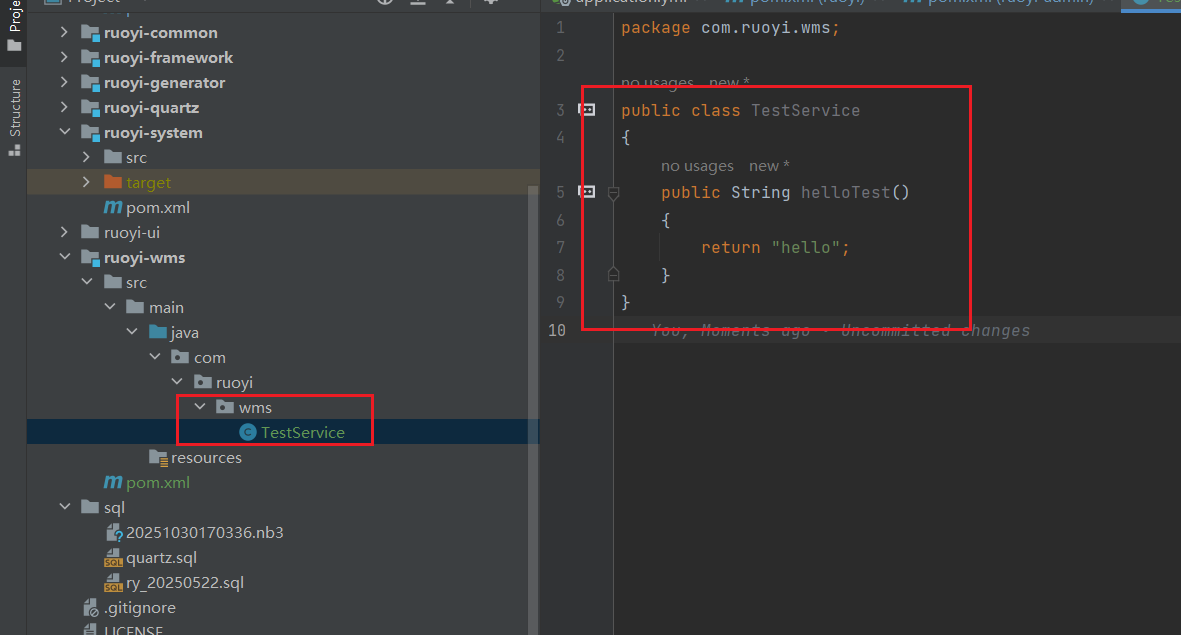Screen dimensions: 1181x635
Task: Select pom.xml under ruoyi-system
Action: (x=157, y=208)
